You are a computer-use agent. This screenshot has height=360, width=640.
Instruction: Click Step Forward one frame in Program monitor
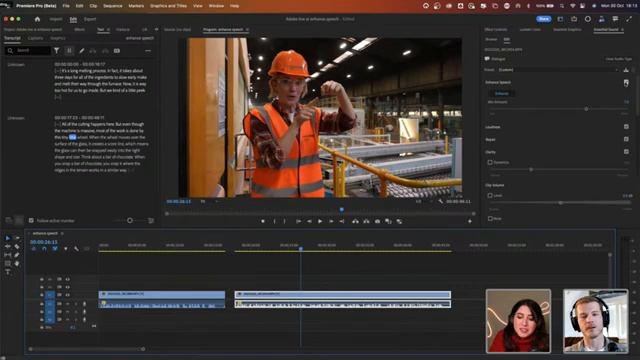click(x=331, y=221)
